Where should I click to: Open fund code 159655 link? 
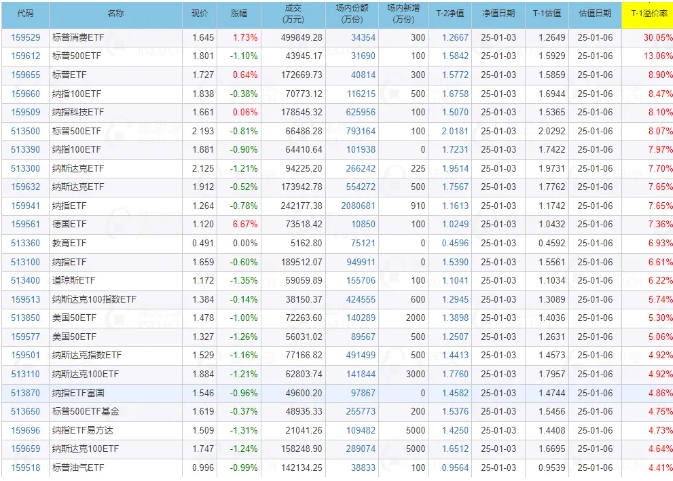[25, 75]
